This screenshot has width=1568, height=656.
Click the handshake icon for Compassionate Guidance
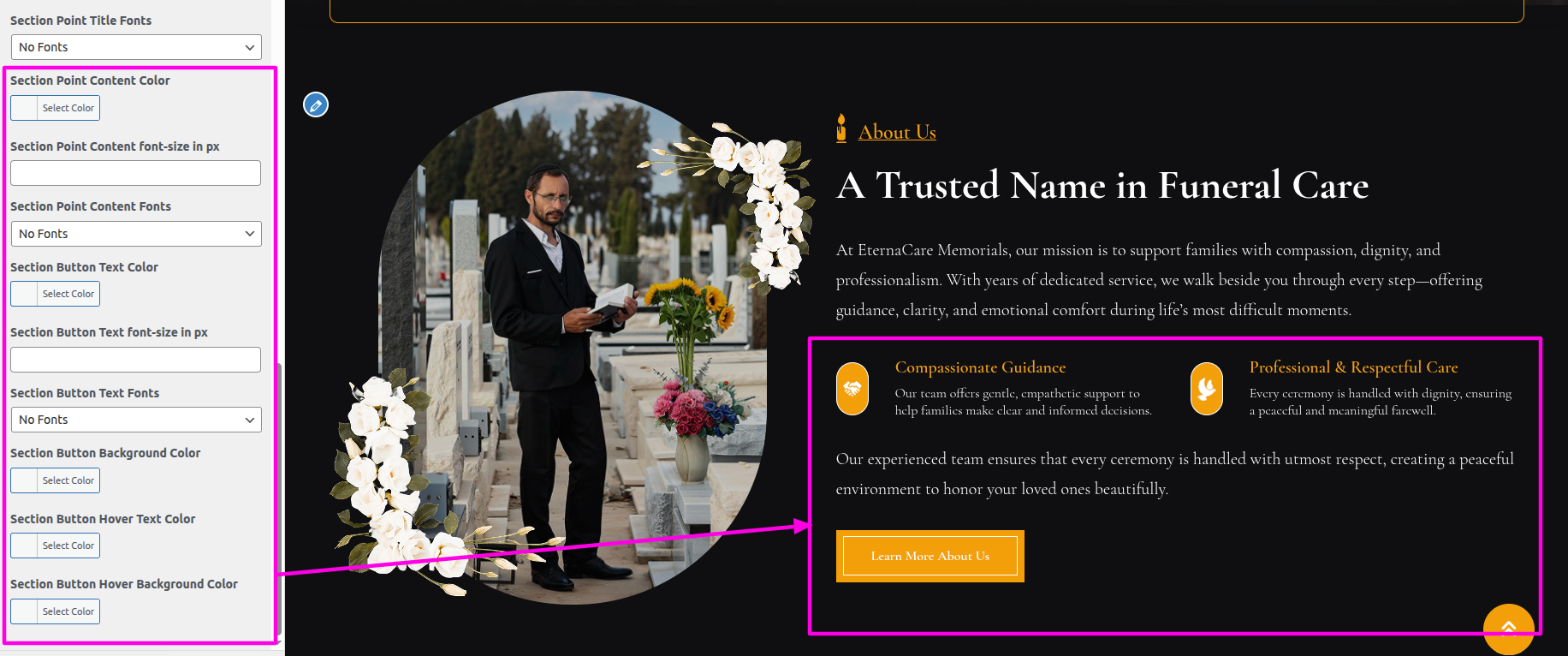point(852,389)
